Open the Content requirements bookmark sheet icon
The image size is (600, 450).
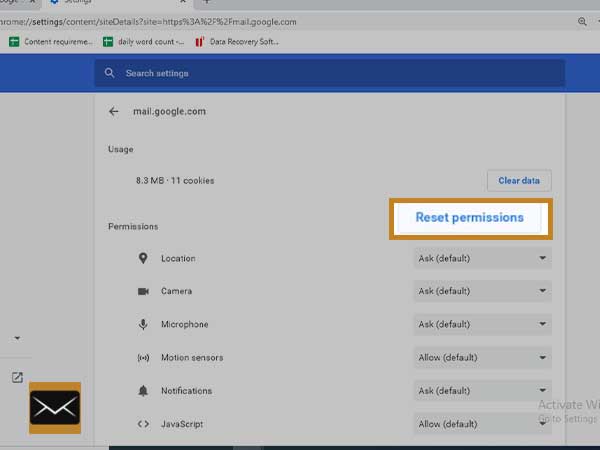click(14, 41)
